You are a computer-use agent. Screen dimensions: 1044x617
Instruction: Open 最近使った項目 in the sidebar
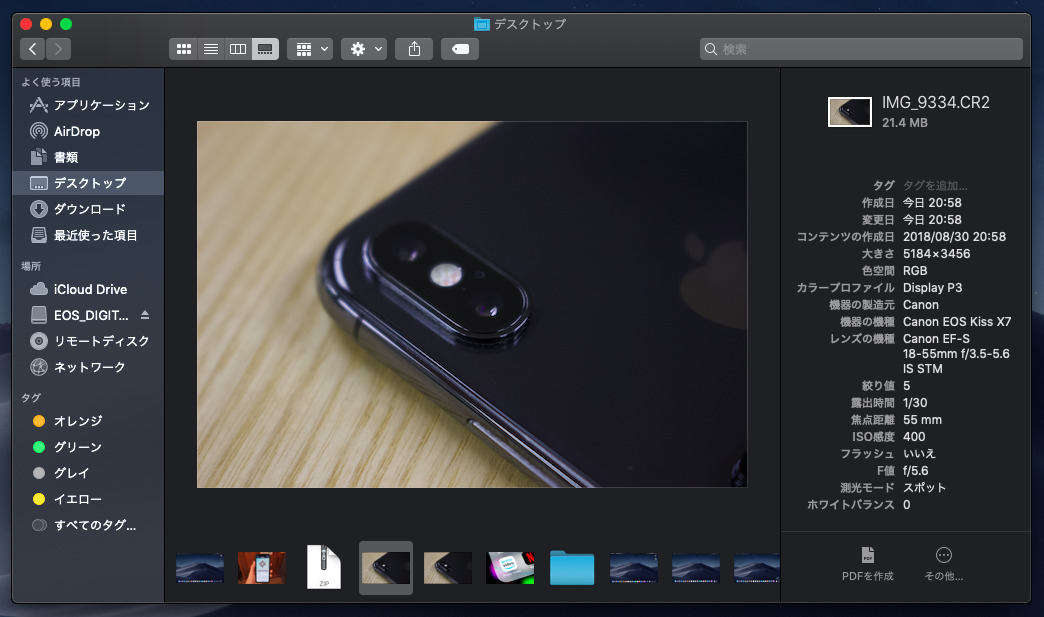click(x=88, y=235)
